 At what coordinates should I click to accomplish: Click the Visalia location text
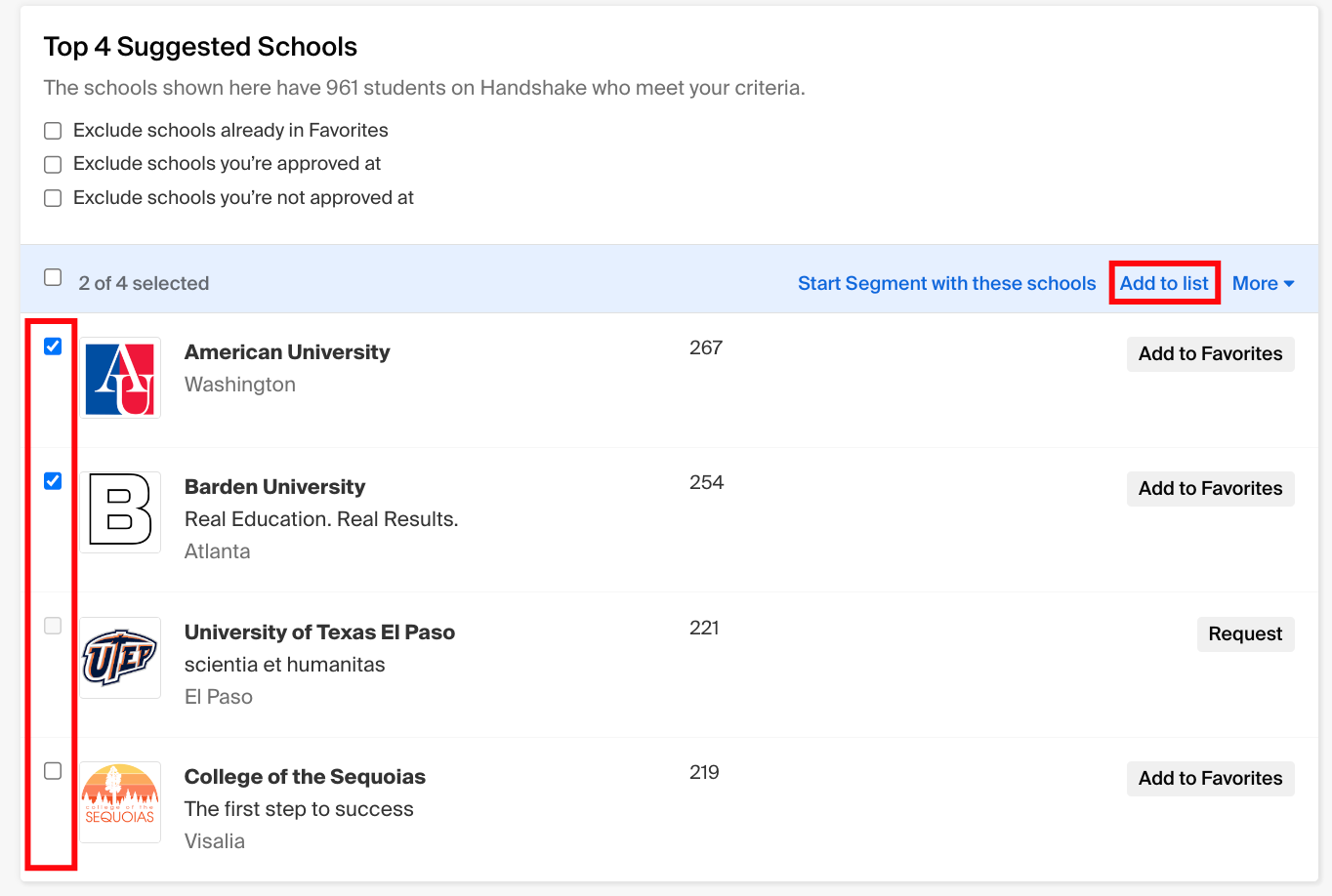click(x=215, y=841)
